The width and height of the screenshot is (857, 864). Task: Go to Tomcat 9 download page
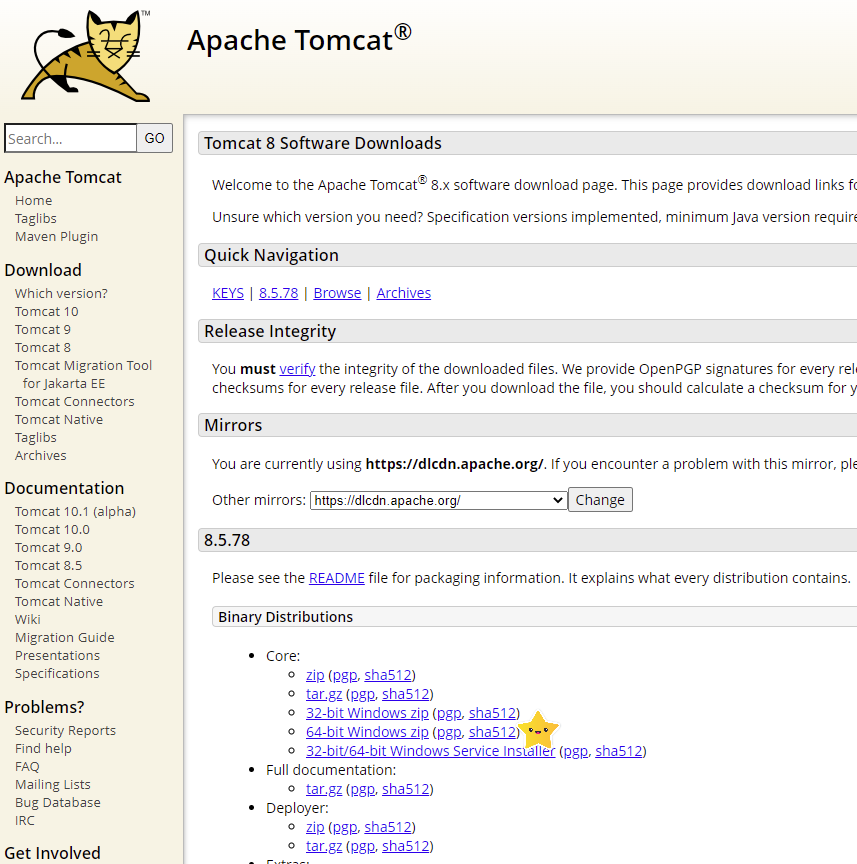click(43, 330)
